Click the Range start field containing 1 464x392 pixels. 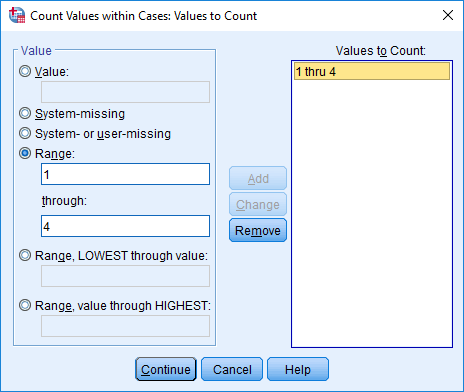pos(125,174)
